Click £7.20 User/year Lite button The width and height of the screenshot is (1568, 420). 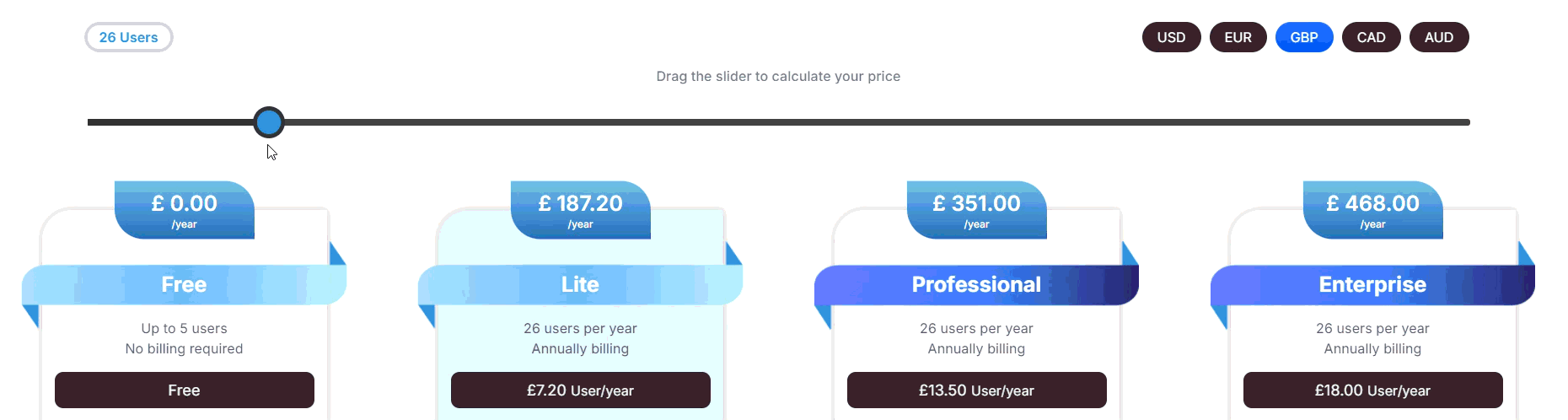click(580, 390)
